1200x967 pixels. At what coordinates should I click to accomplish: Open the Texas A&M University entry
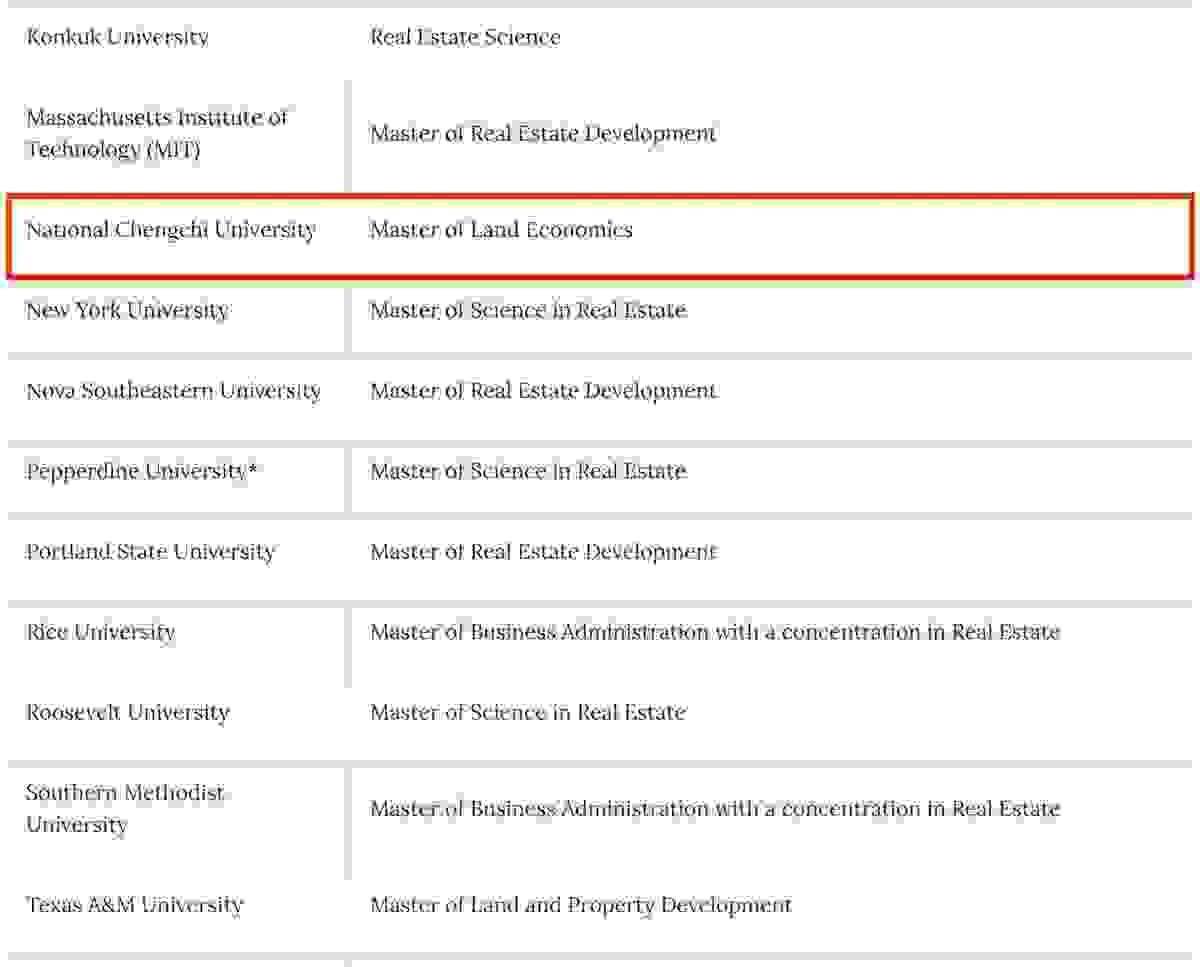(134, 905)
